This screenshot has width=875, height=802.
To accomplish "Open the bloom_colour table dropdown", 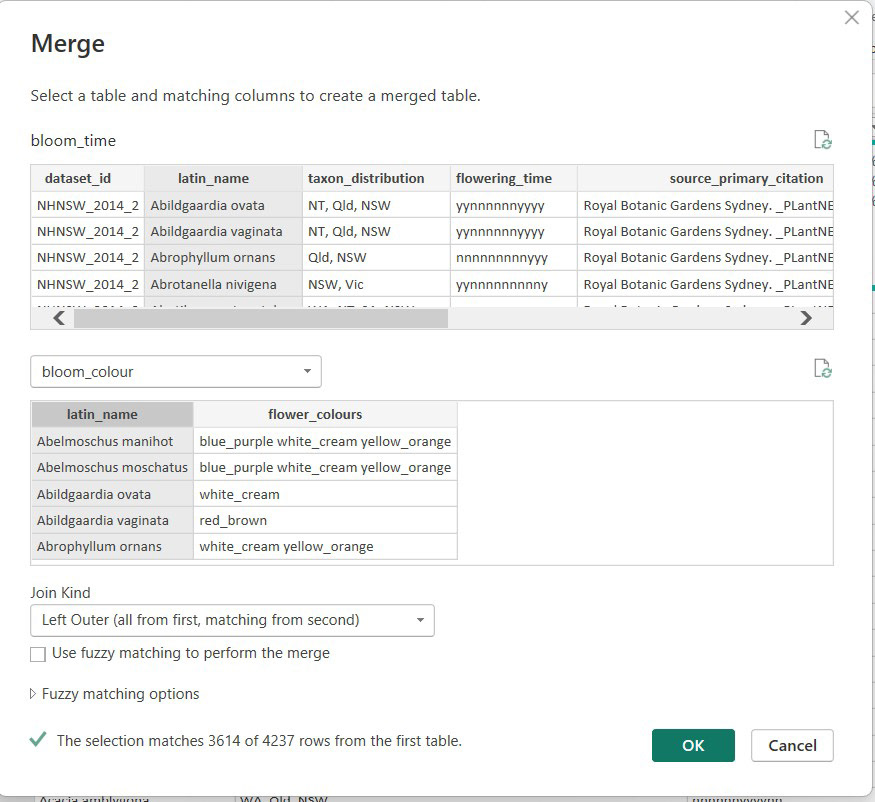I will point(176,372).
